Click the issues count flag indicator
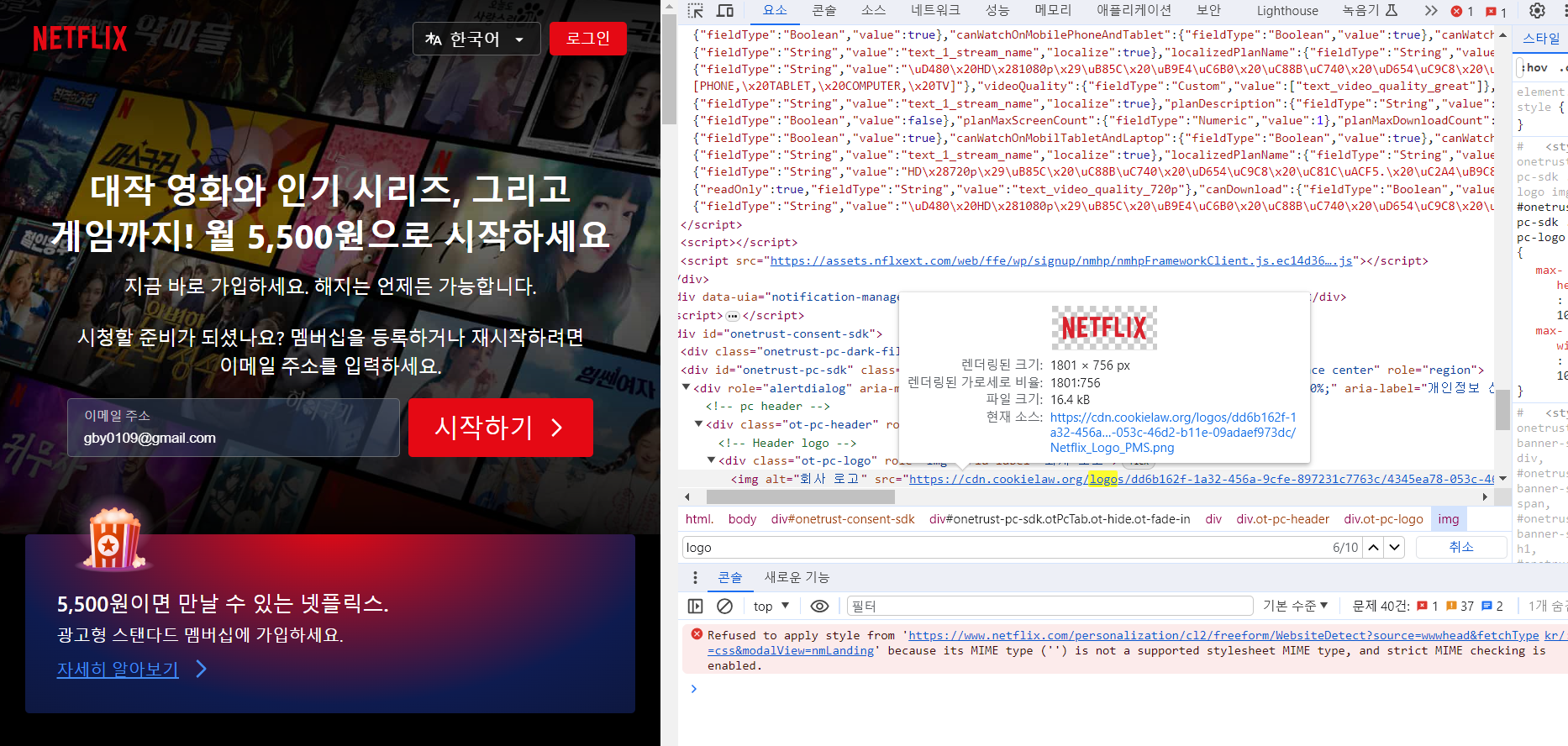Image resolution: width=1568 pixels, height=746 pixels. coord(1496,11)
